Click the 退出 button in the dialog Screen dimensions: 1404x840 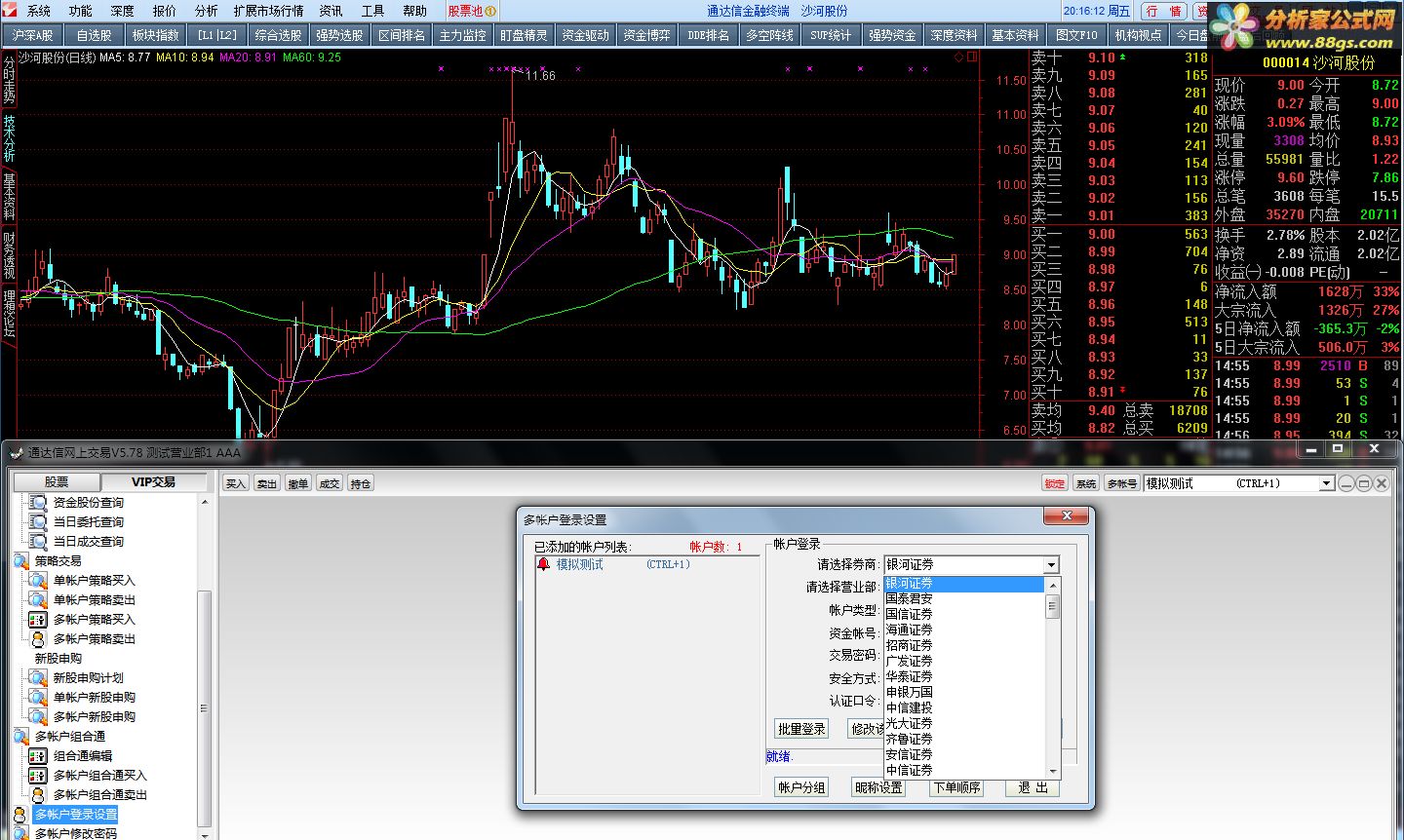pos(1033,787)
